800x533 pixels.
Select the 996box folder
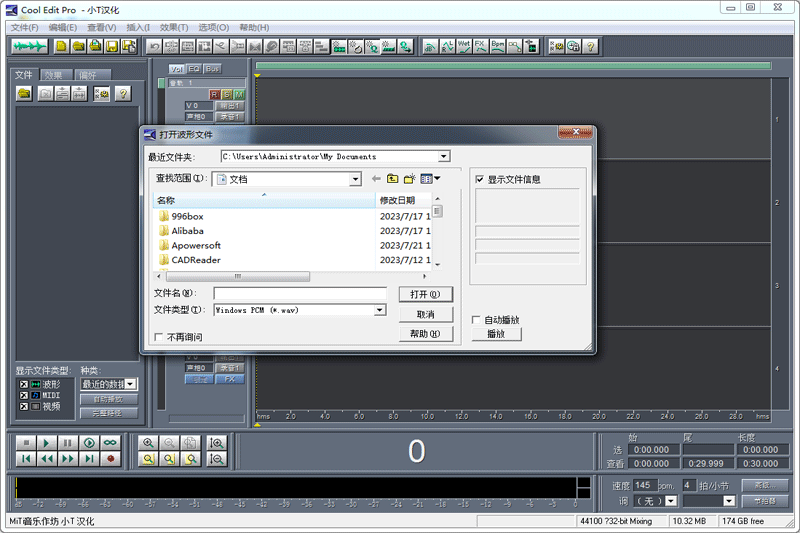187,216
